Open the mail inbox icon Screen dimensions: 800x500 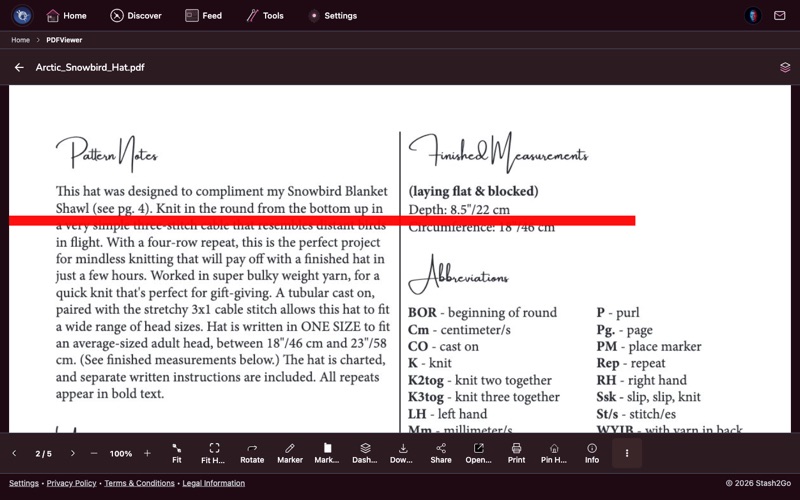[780, 15]
